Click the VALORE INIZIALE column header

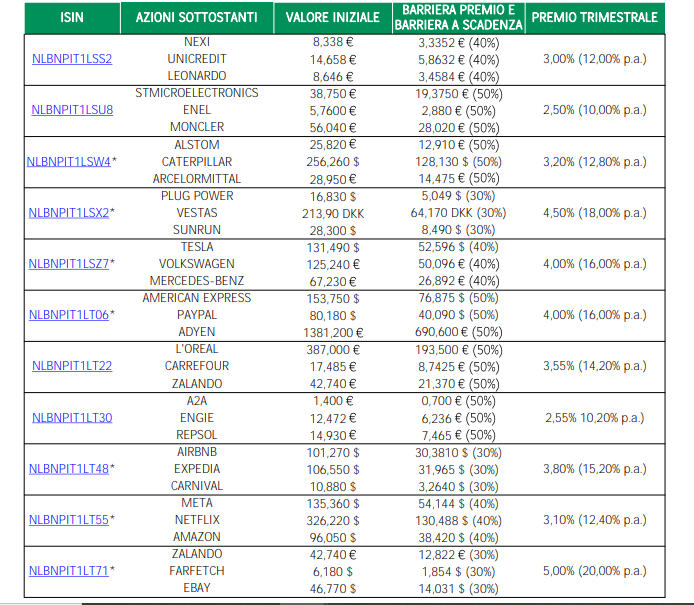(x=333, y=18)
